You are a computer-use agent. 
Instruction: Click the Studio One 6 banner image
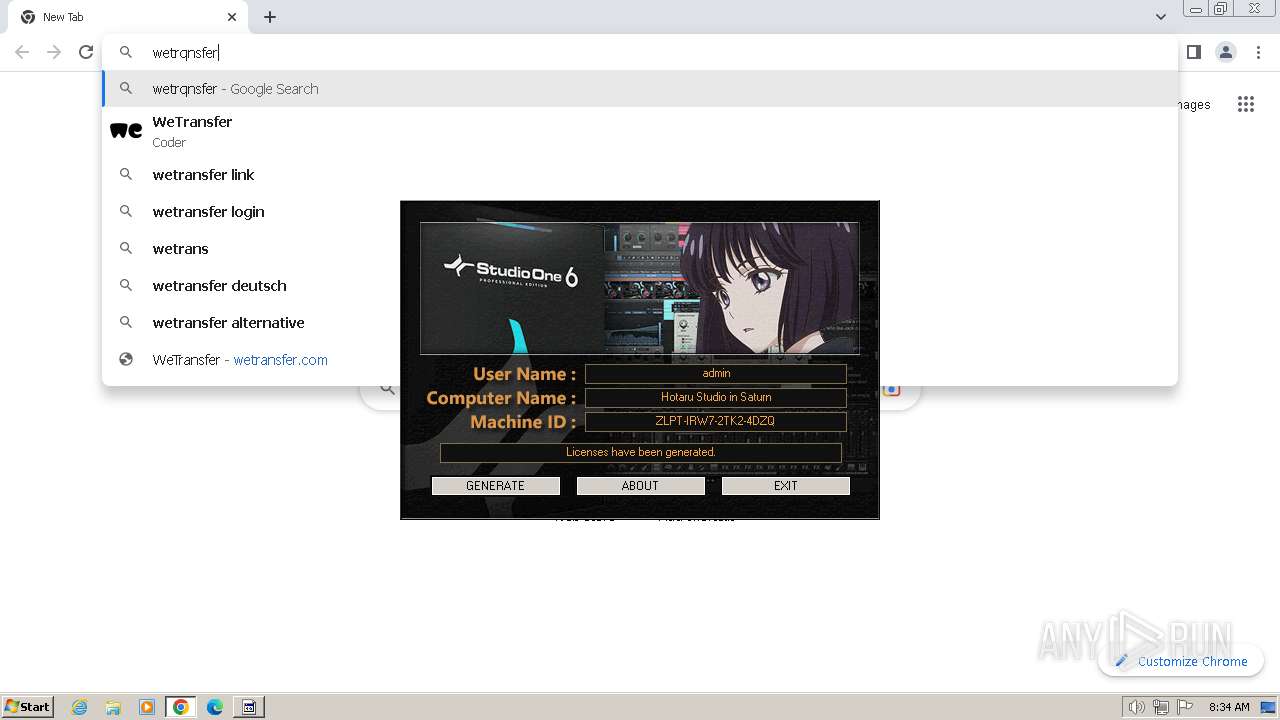coord(640,288)
